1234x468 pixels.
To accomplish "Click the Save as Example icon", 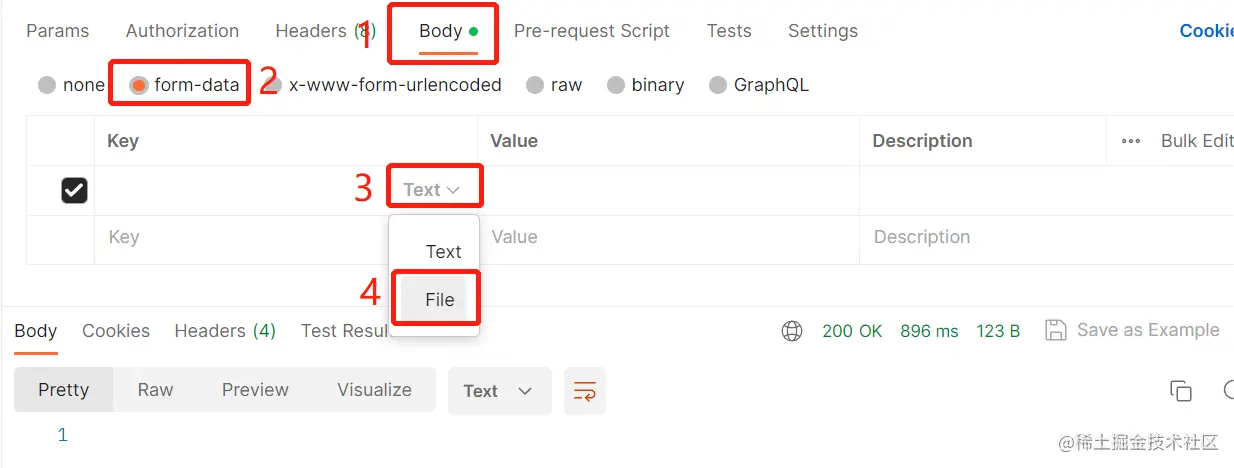I will click(1054, 330).
